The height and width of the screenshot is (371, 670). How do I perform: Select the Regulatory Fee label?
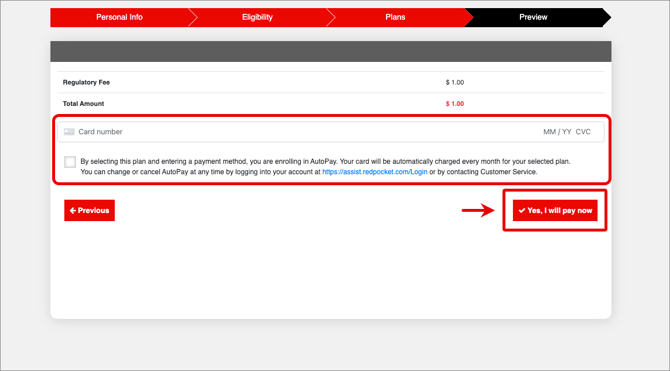point(86,82)
